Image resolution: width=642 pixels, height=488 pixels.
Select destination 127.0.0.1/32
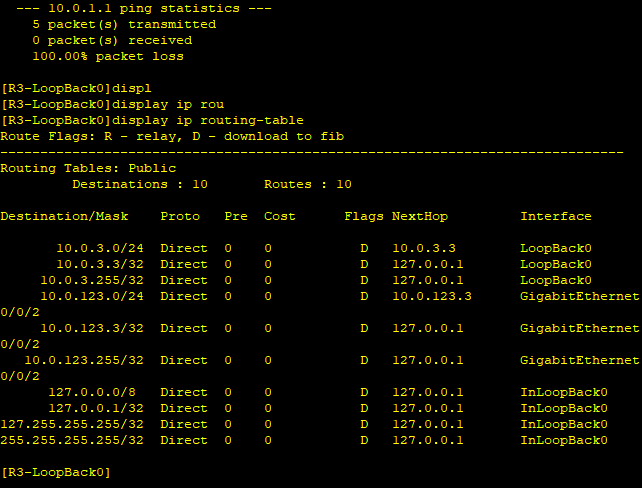coord(96,408)
